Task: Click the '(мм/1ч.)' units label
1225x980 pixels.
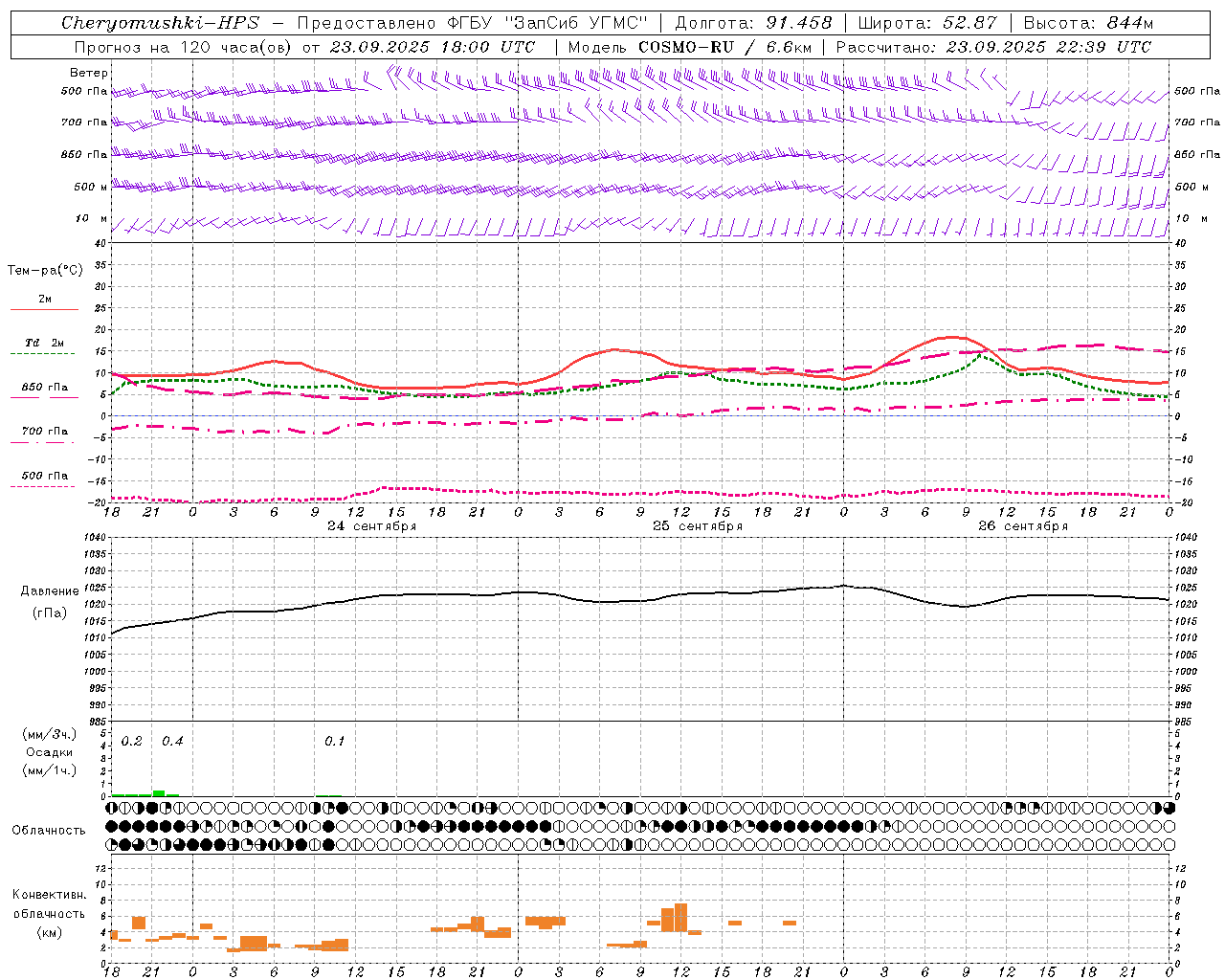Action: coord(49,770)
